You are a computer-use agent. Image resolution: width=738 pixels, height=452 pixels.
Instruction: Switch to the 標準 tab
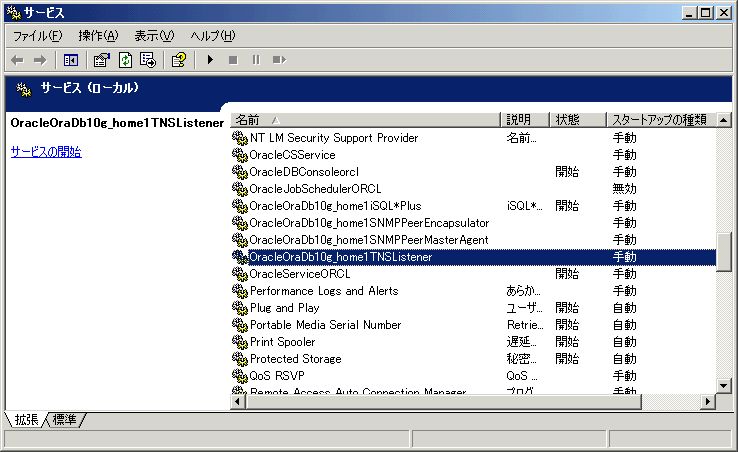click(64, 420)
